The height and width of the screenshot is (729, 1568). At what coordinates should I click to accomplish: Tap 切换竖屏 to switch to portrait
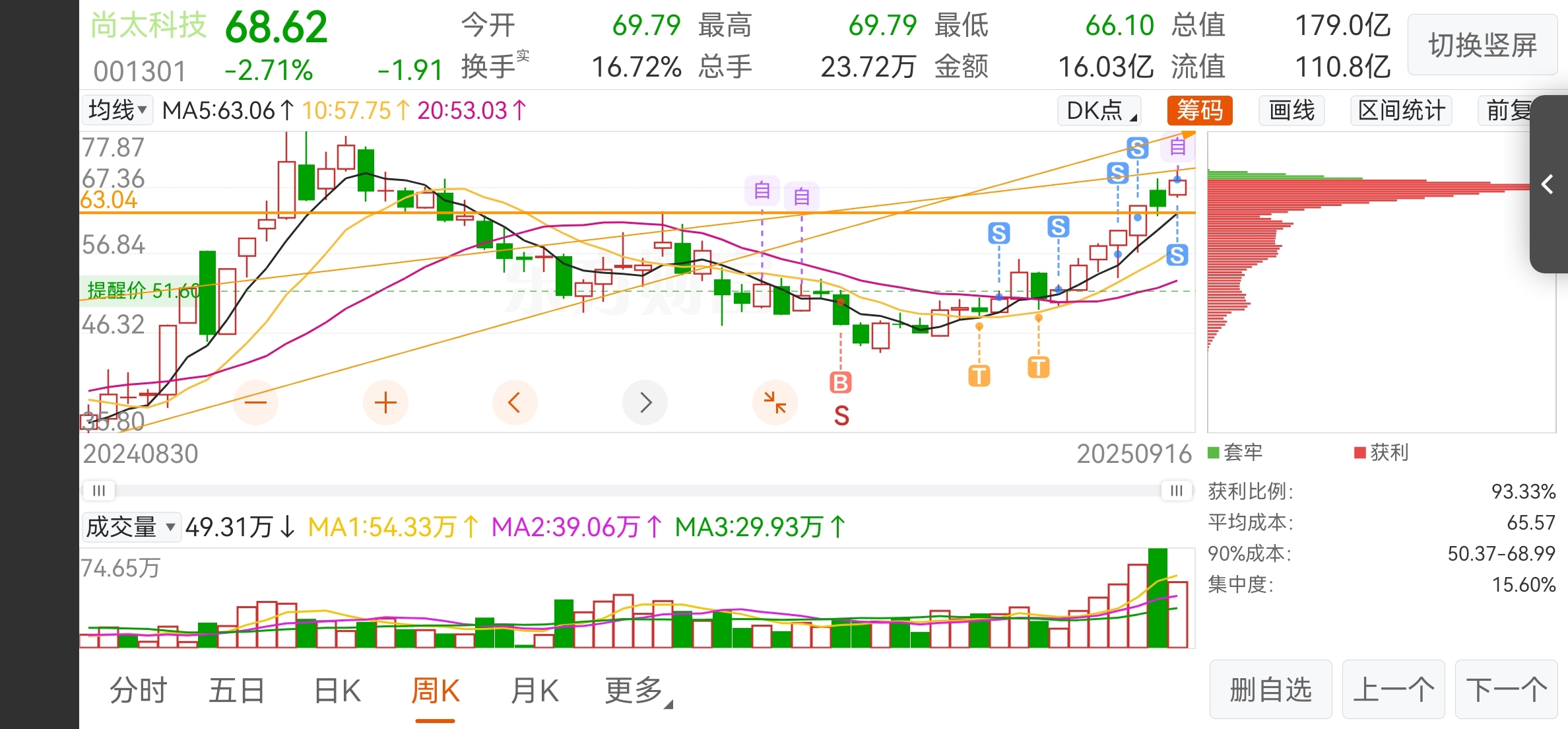1482,45
